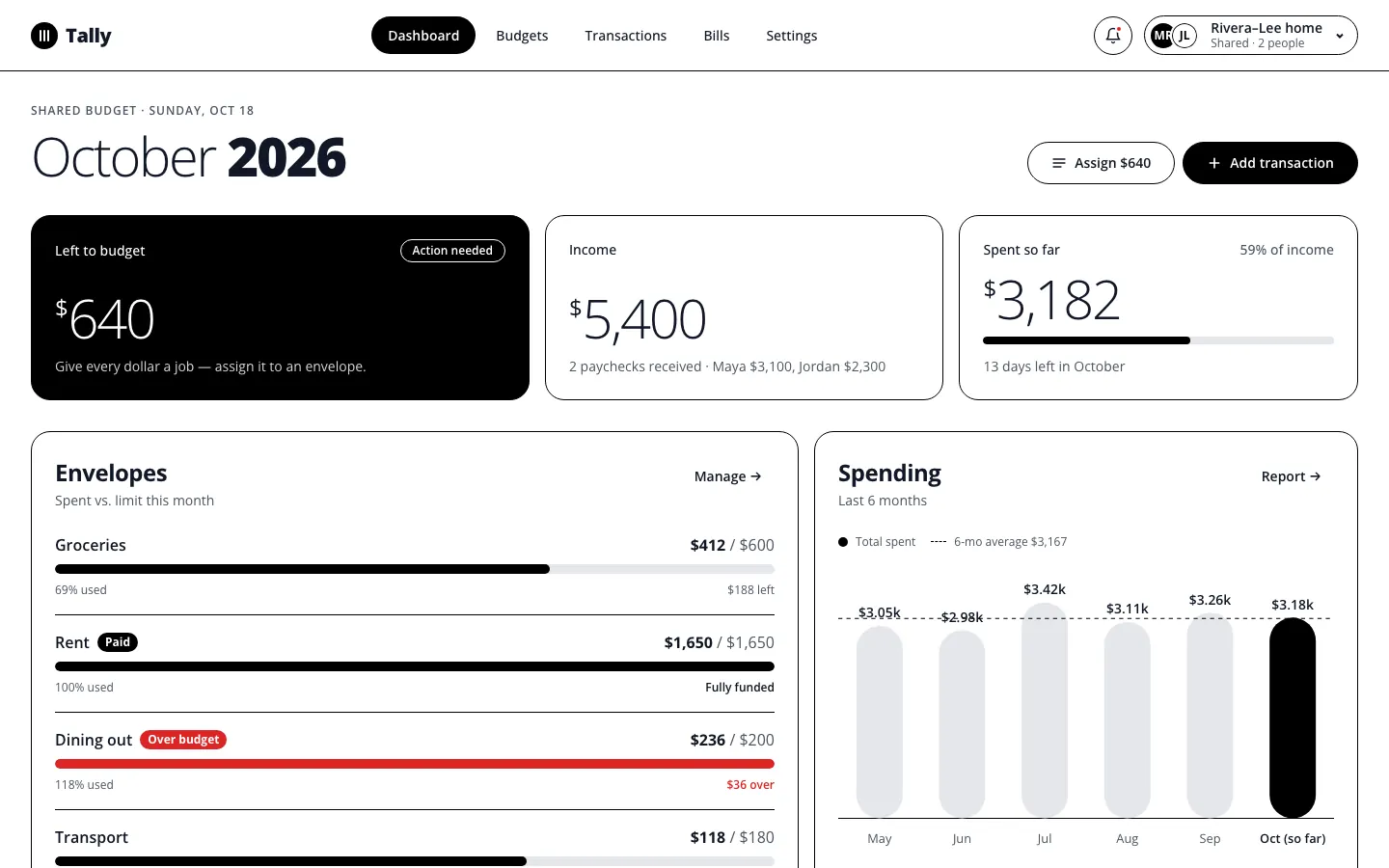Go to the Transactions tab
The width and height of the screenshot is (1389, 868).
(x=626, y=36)
